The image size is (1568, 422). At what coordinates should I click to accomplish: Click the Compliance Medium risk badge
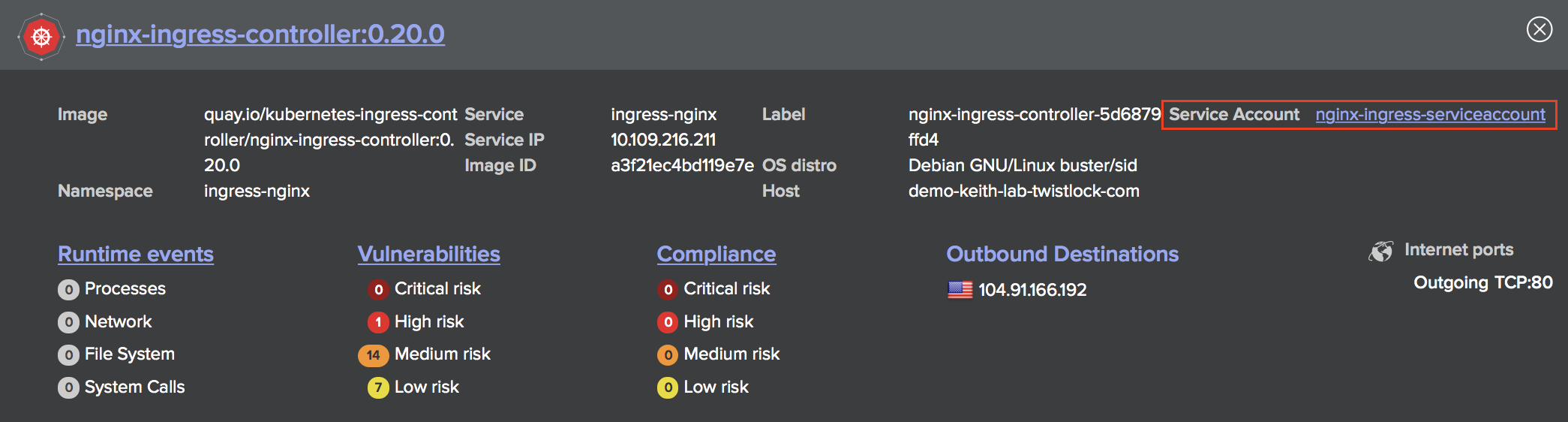[668, 355]
